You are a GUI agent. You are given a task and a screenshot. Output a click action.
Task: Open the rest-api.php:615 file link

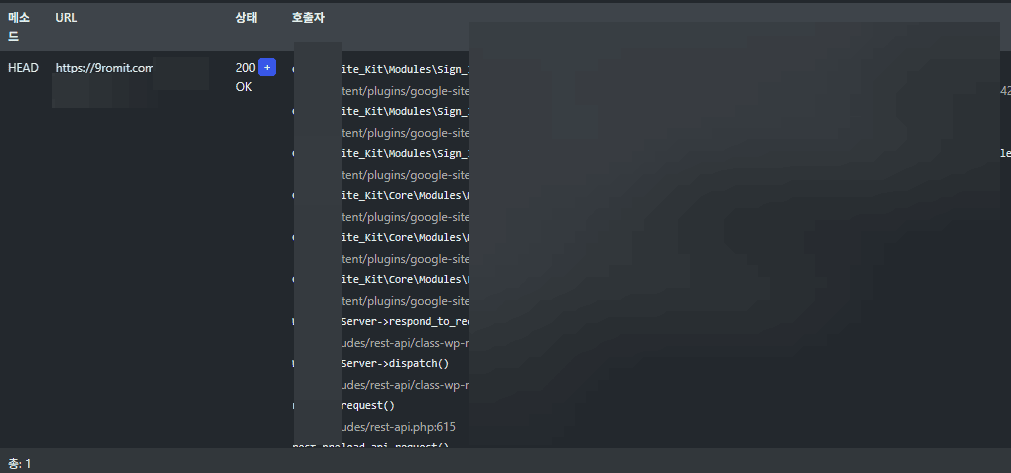pyautogui.click(x=398, y=427)
